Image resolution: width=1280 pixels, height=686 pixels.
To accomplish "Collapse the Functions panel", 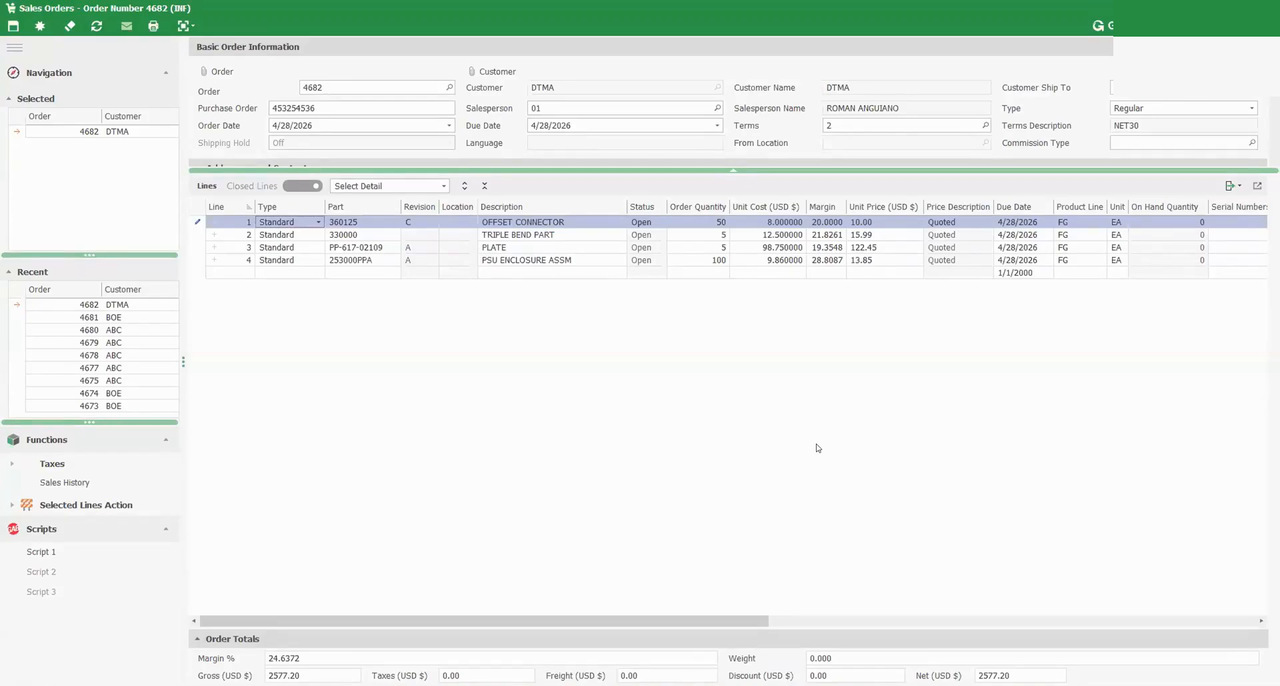I will (x=166, y=440).
